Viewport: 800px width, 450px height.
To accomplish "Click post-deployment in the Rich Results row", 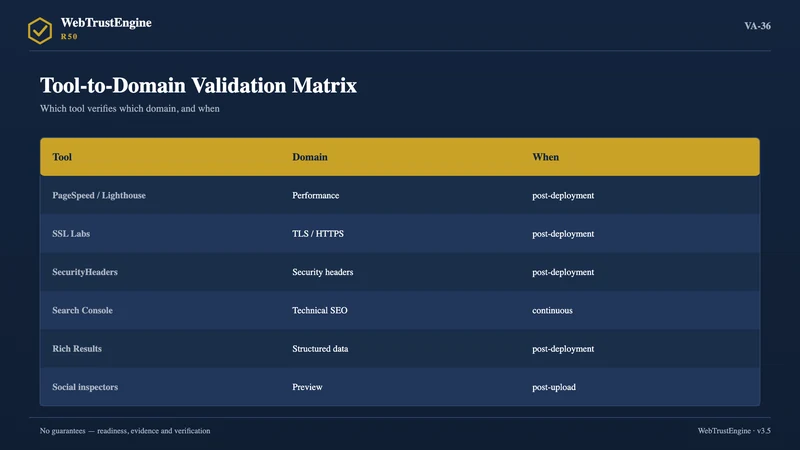I will 563,348.
